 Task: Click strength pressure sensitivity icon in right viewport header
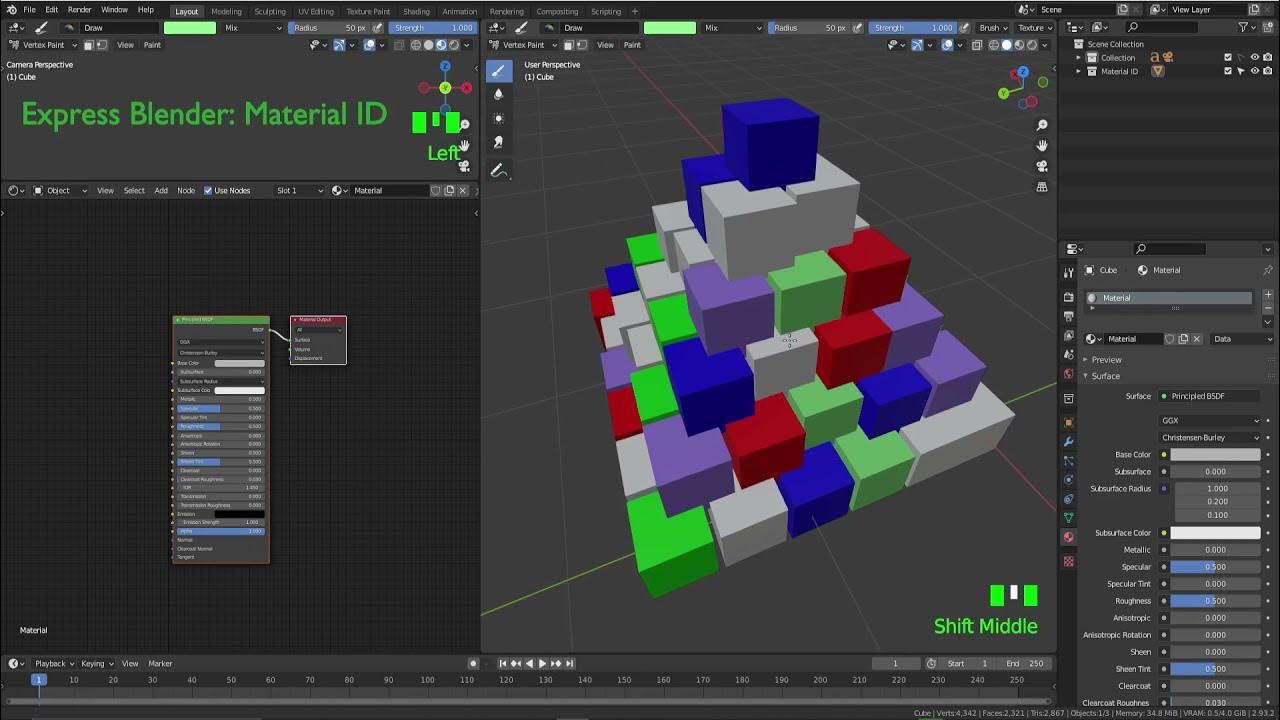(x=965, y=28)
